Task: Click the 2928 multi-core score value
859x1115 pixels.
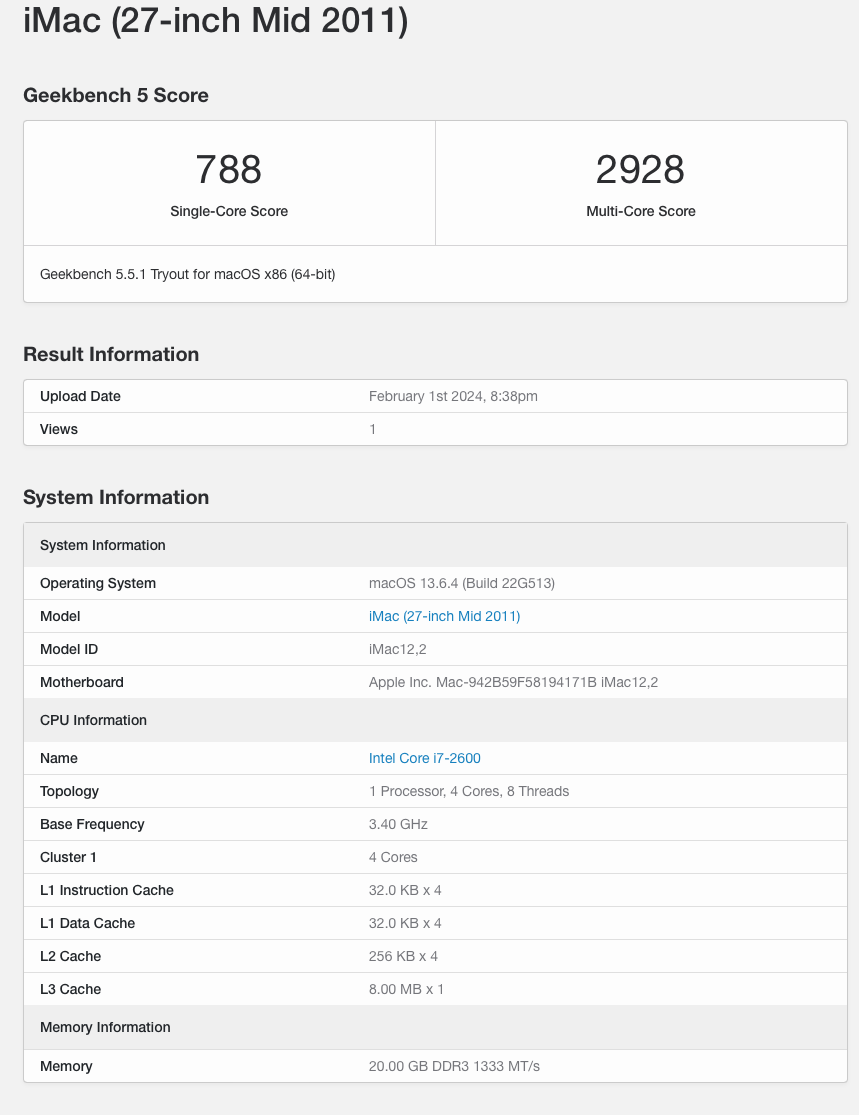Action: coord(640,170)
